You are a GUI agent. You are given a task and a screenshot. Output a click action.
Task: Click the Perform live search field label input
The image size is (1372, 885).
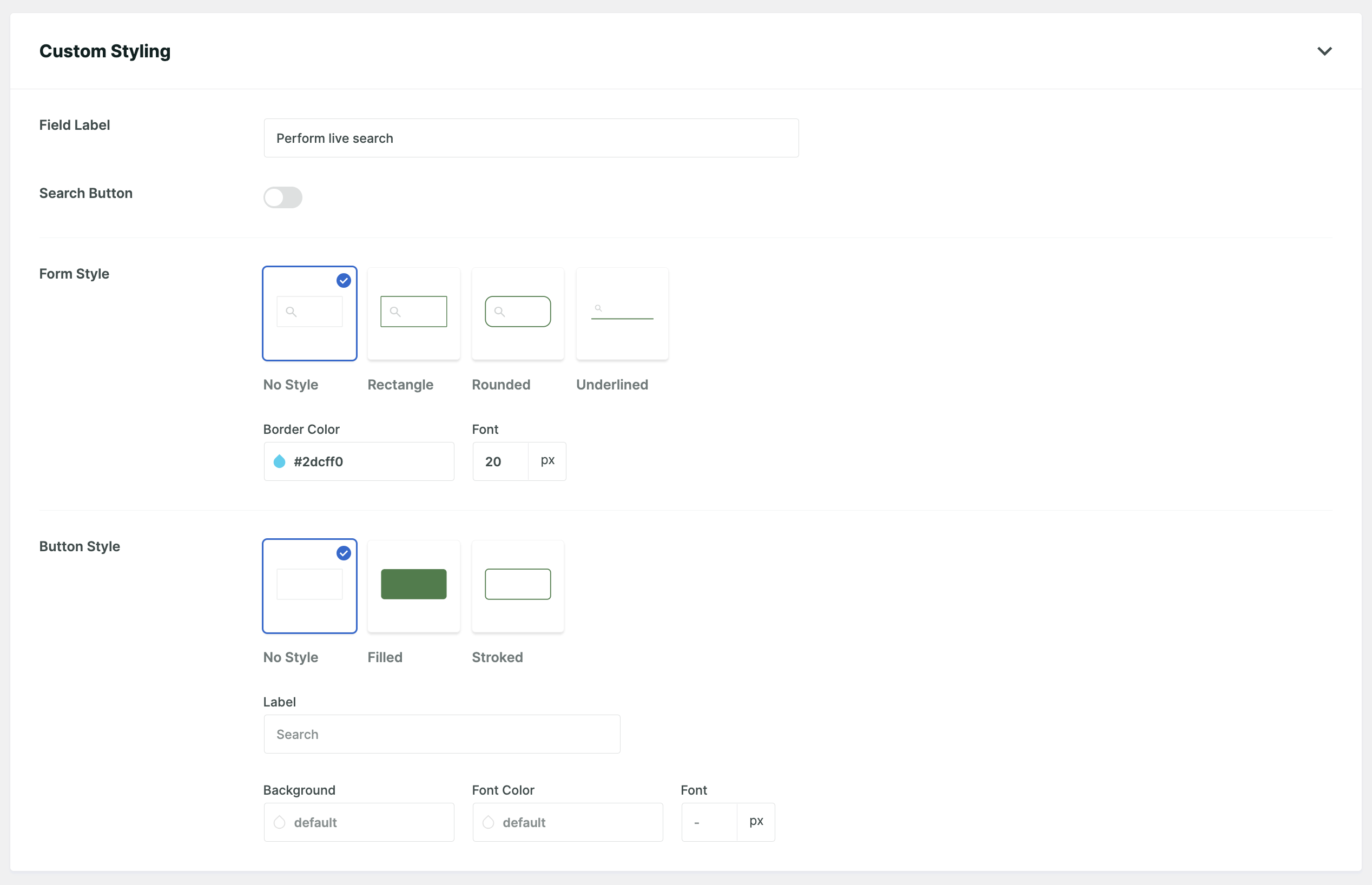530,138
